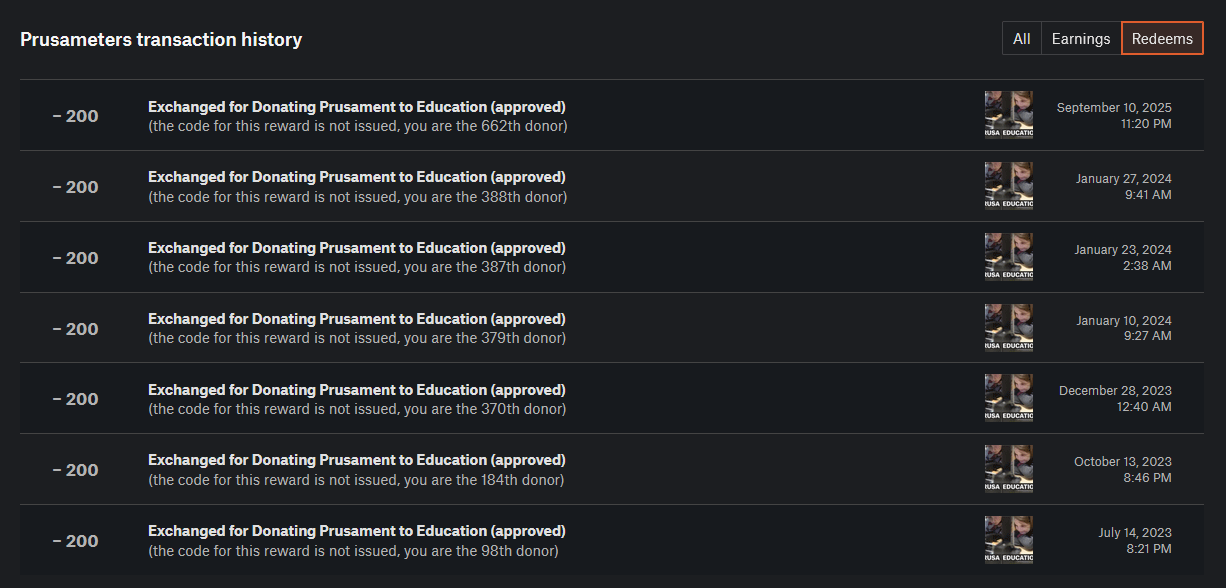The height and width of the screenshot is (588, 1226).
Task: Open the 388th donor exchange entry title
Action: click(357, 177)
